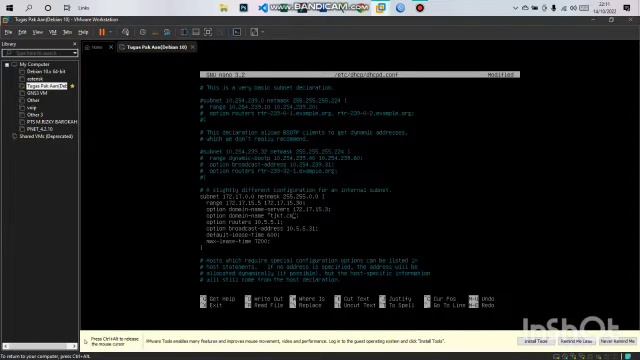Select the Other VM entry
The image size is (640, 360).
[33, 100]
